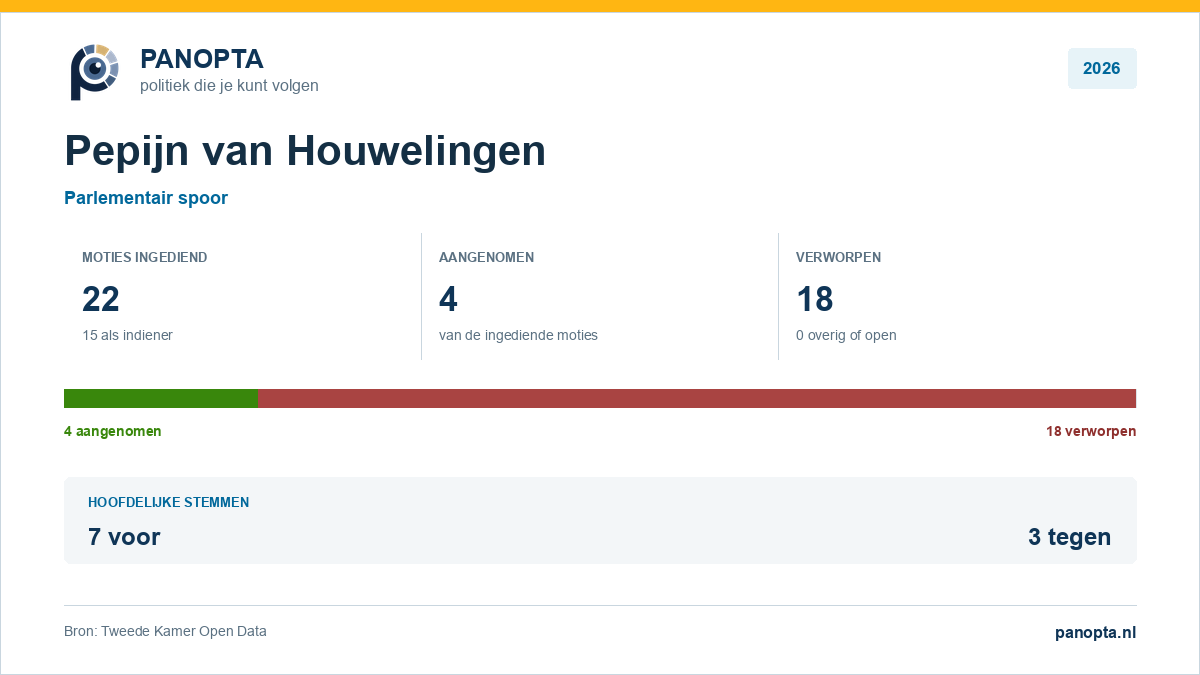Click the 3 tegen vote count
Viewport: 1200px width, 675px height.
[x=1069, y=537]
